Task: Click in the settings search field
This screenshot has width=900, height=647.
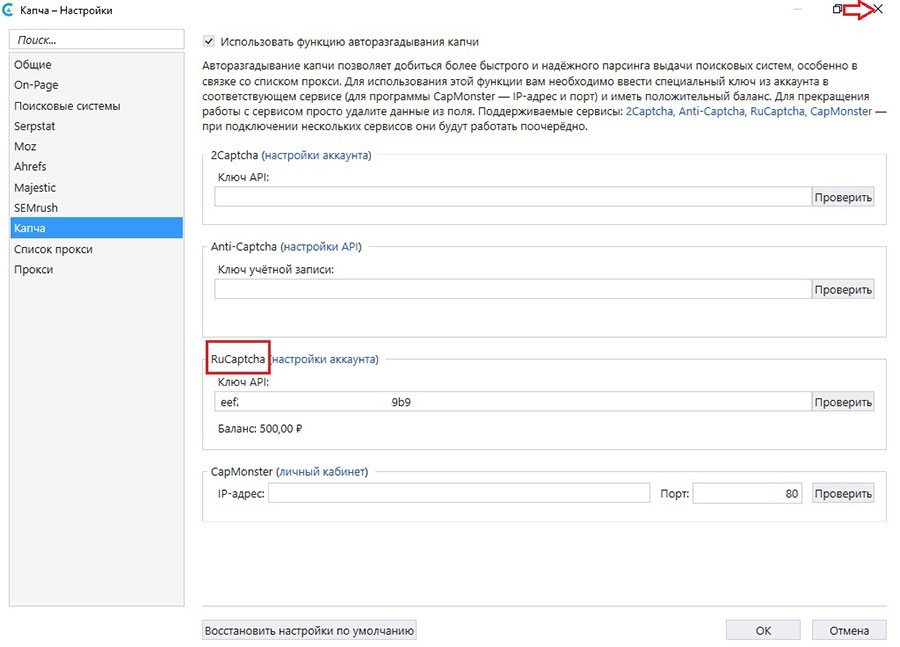Action: pos(96,40)
